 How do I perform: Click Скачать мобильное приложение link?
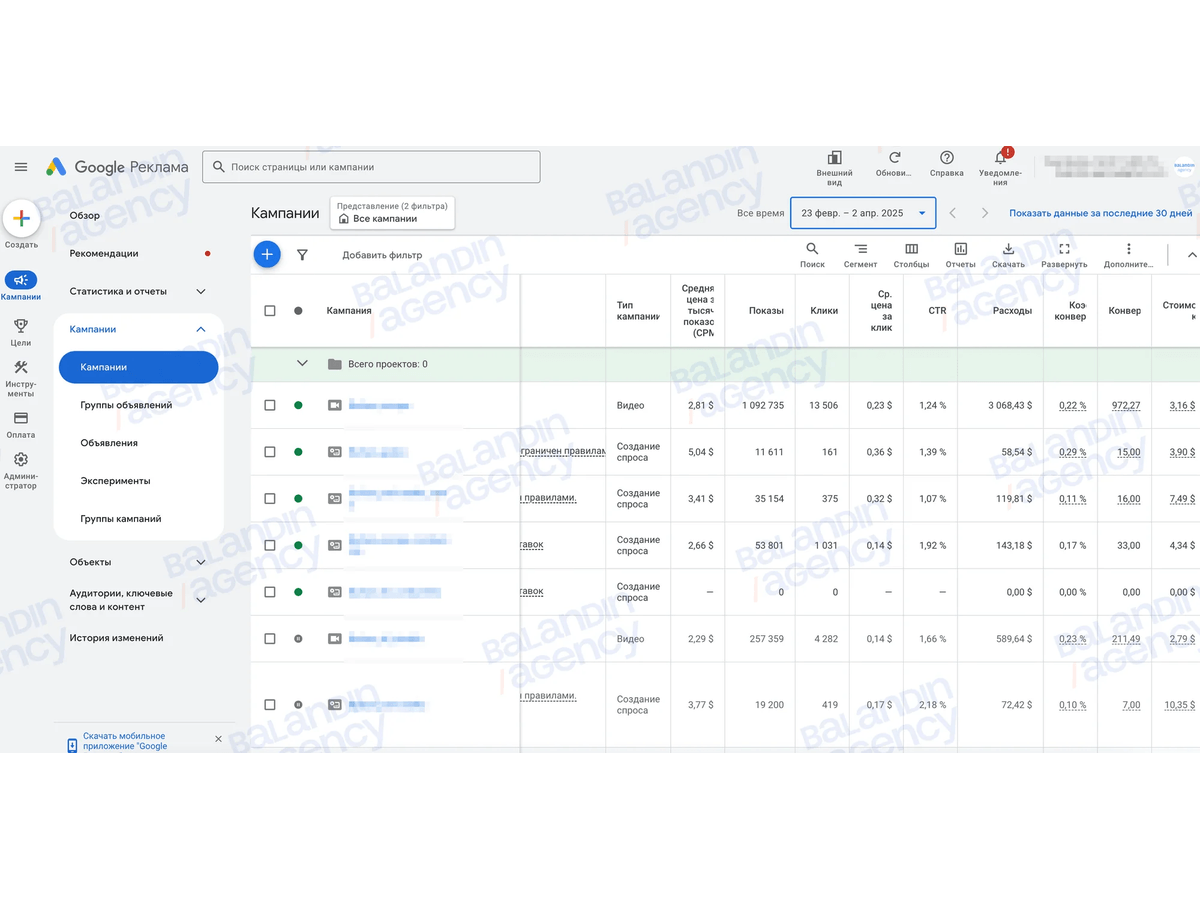(x=125, y=741)
